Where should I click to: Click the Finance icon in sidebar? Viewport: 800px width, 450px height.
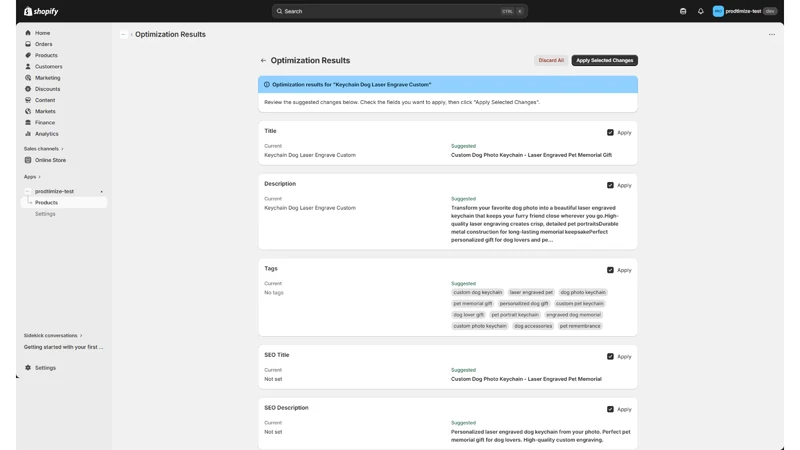(x=28, y=122)
